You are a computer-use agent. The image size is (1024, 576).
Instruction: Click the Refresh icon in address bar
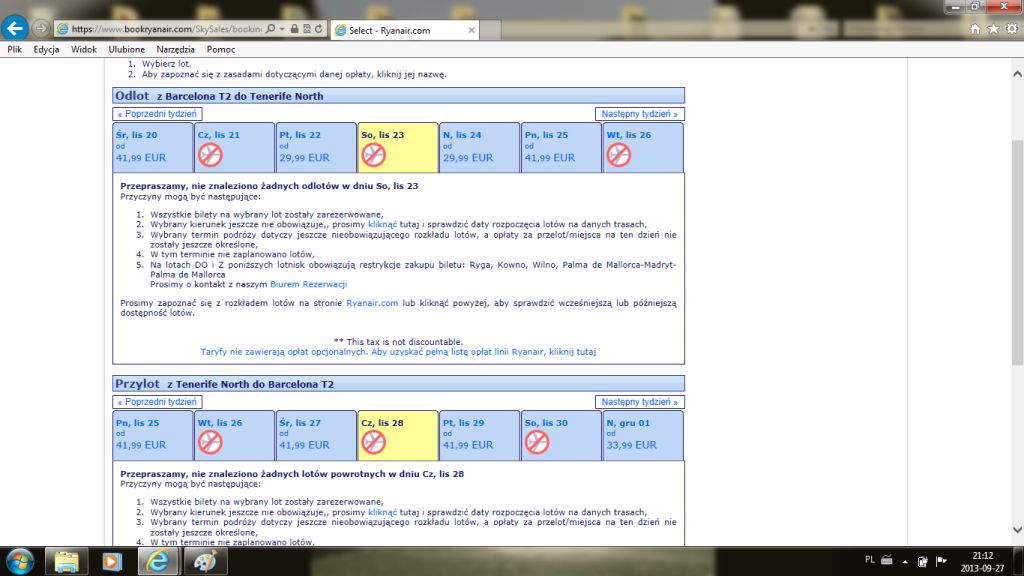(319, 29)
